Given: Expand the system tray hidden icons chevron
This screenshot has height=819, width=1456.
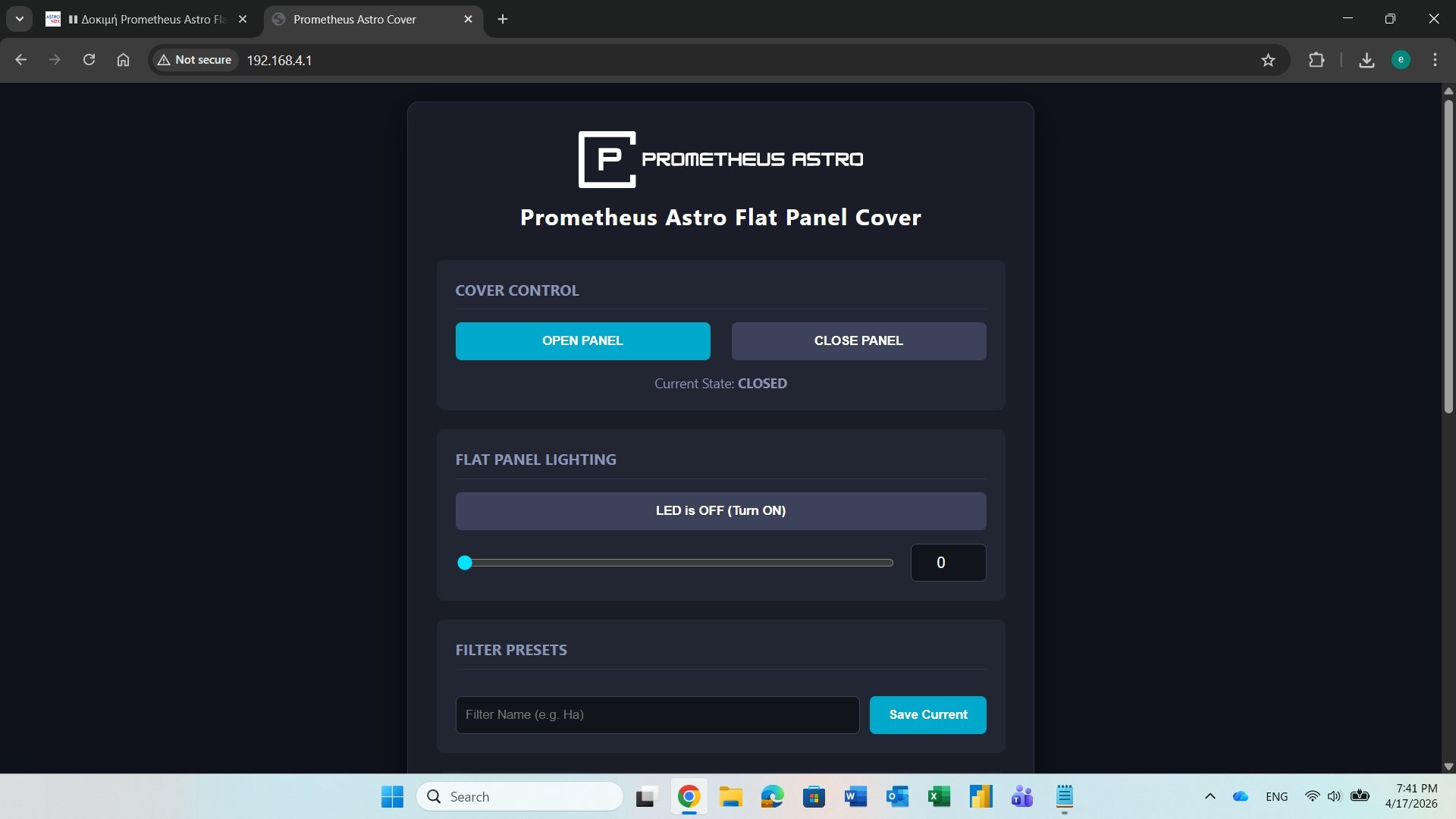Looking at the screenshot, I should click(1210, 797).
